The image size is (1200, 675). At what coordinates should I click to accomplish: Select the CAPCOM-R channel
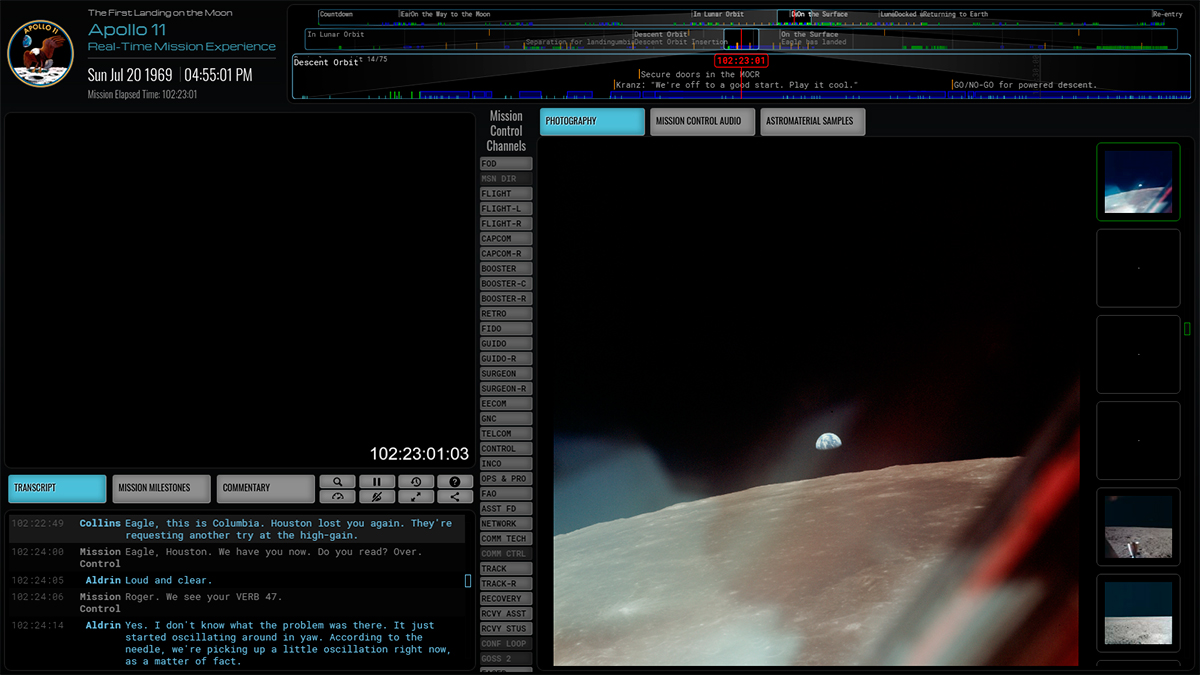(506, 254)
